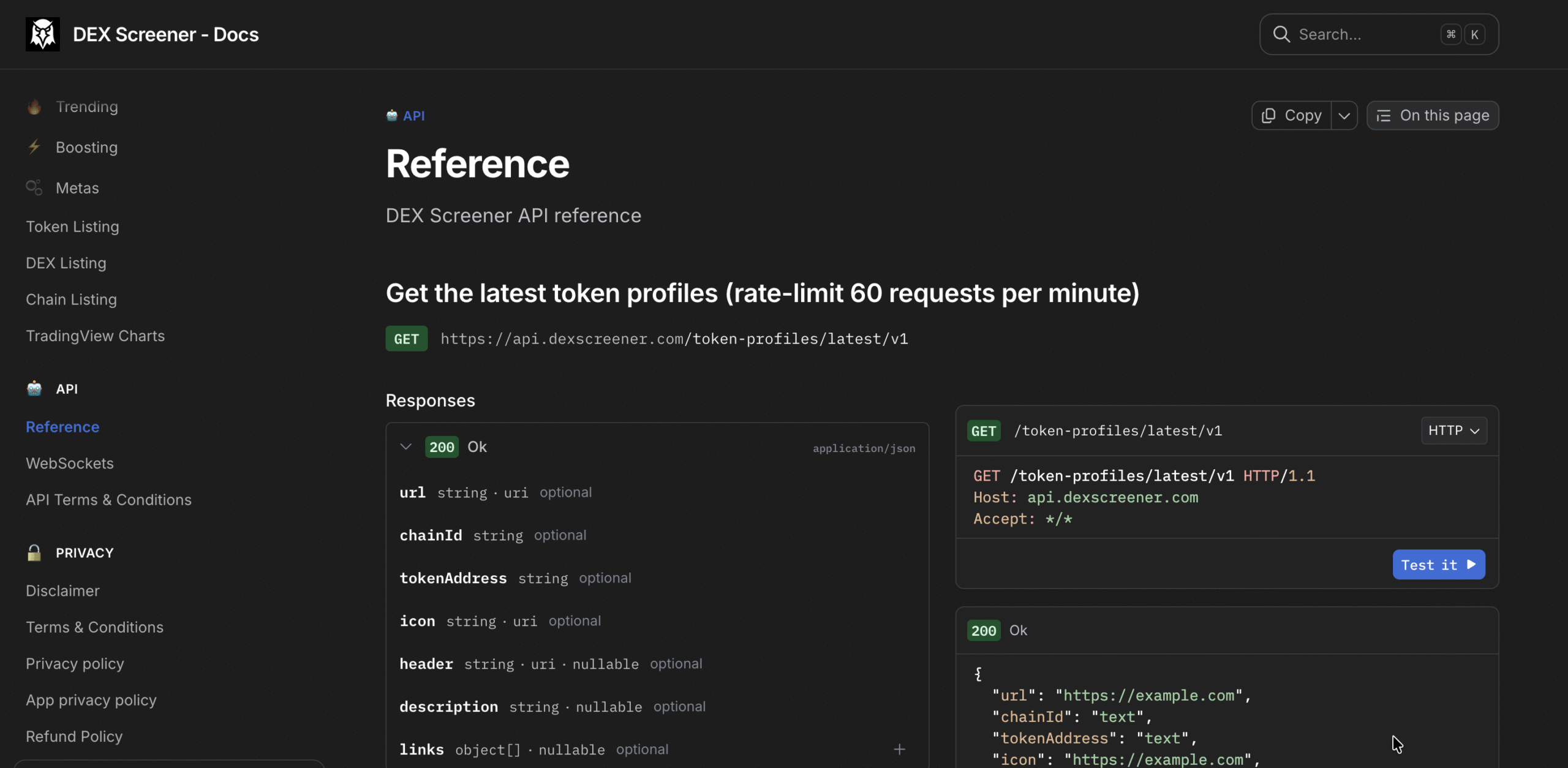Click the Boosting lightning bolt icon
This screenshot has width=1568, height=768.
34,147
